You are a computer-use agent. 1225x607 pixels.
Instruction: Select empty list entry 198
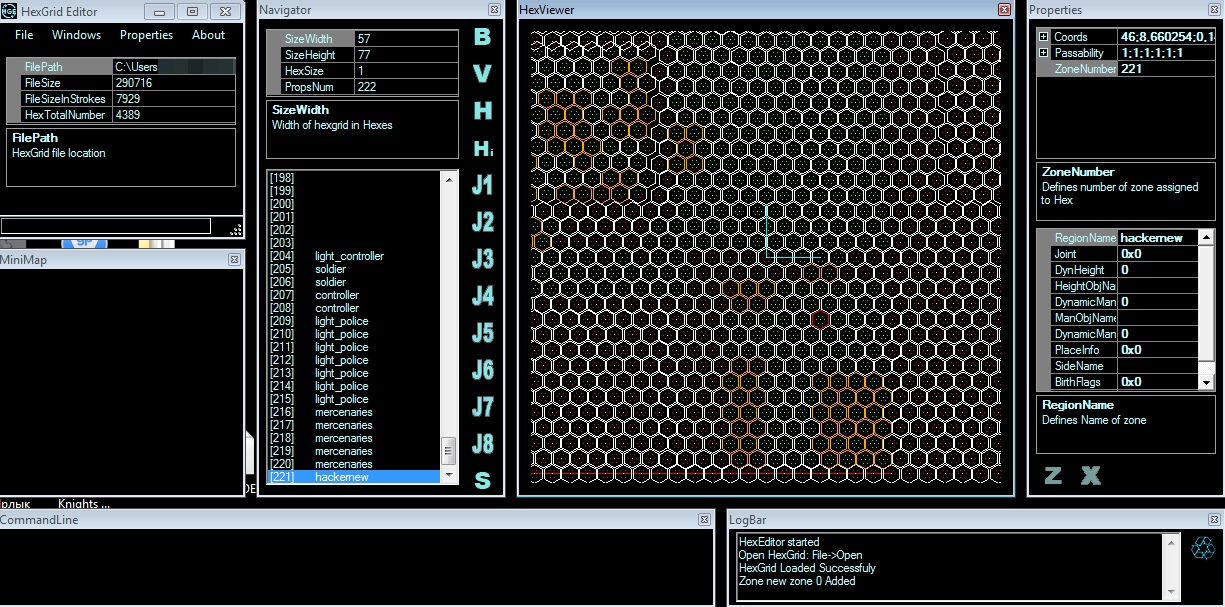pos(354,178)
